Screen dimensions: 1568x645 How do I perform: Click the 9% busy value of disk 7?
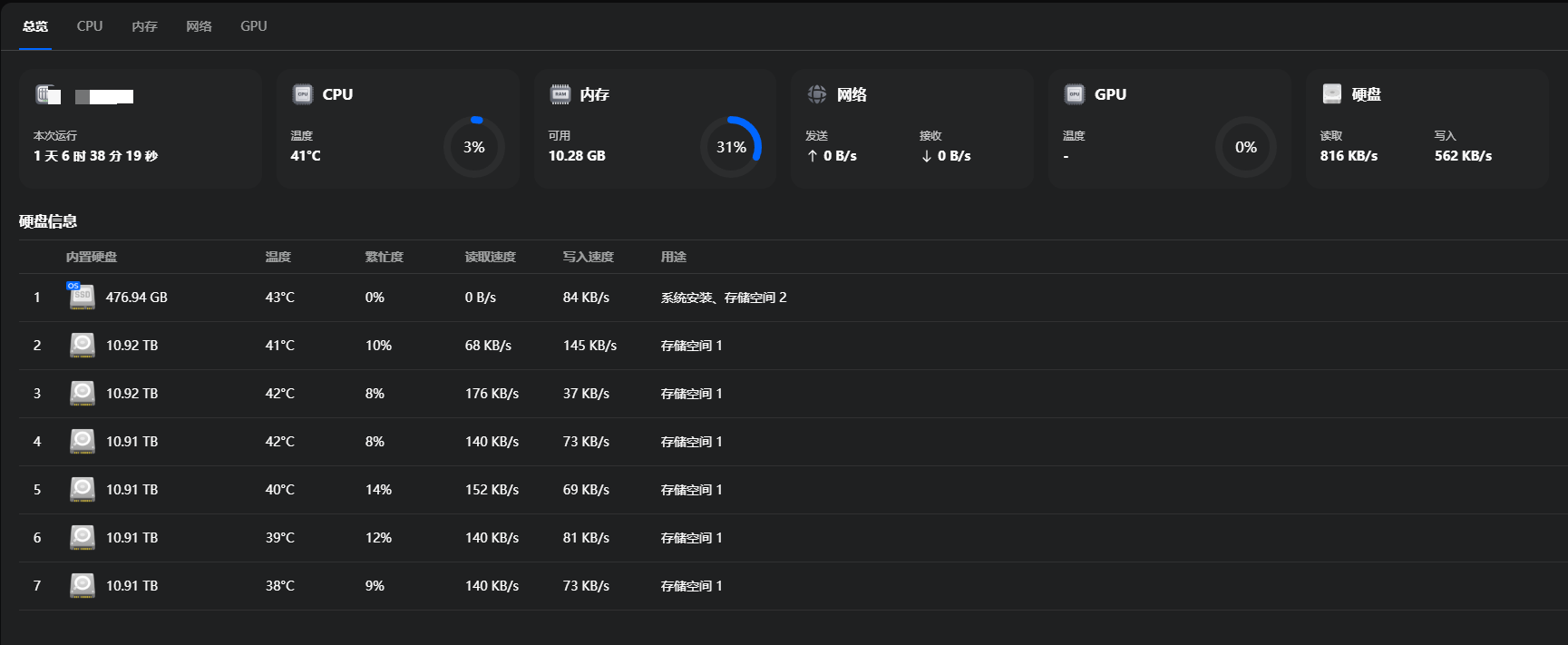coord(375,586)
